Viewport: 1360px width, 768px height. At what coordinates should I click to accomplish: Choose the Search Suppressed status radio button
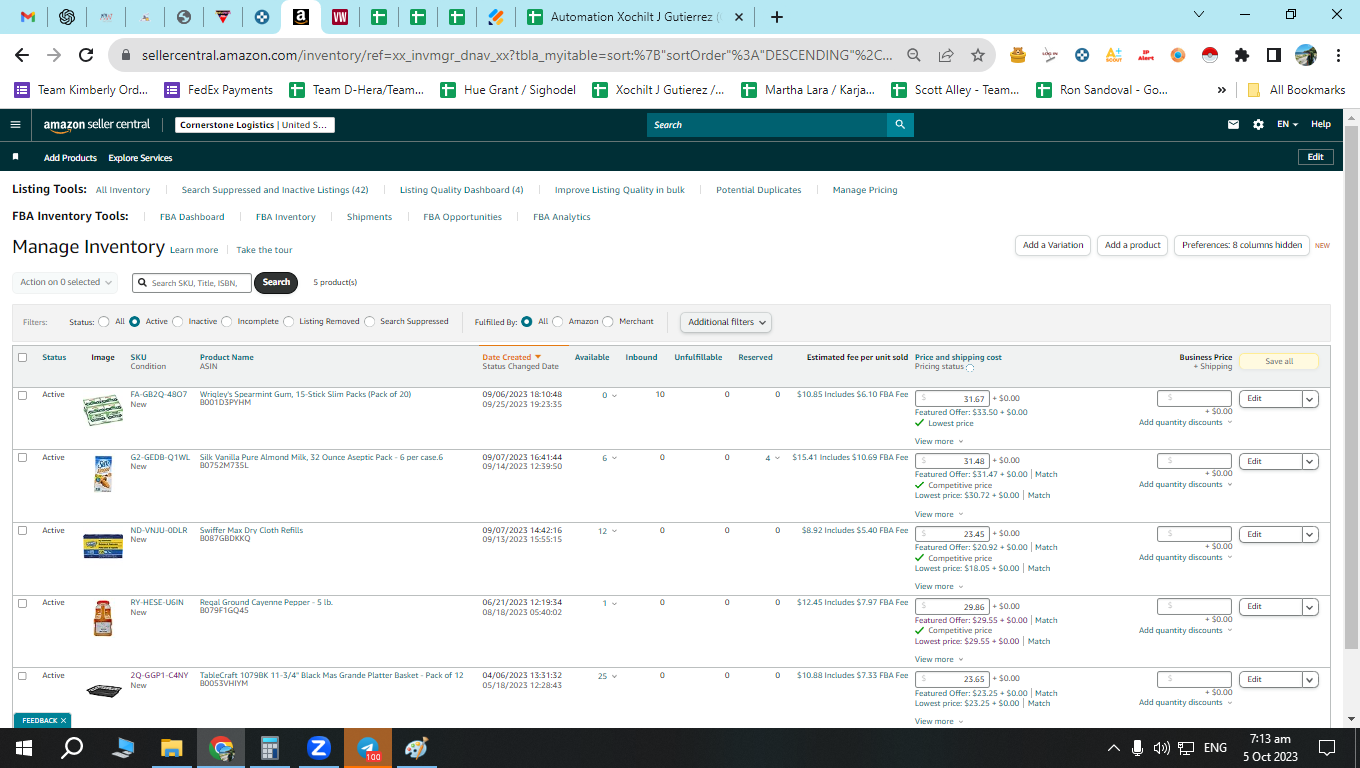pyautogui.click(x=370, y=322)
